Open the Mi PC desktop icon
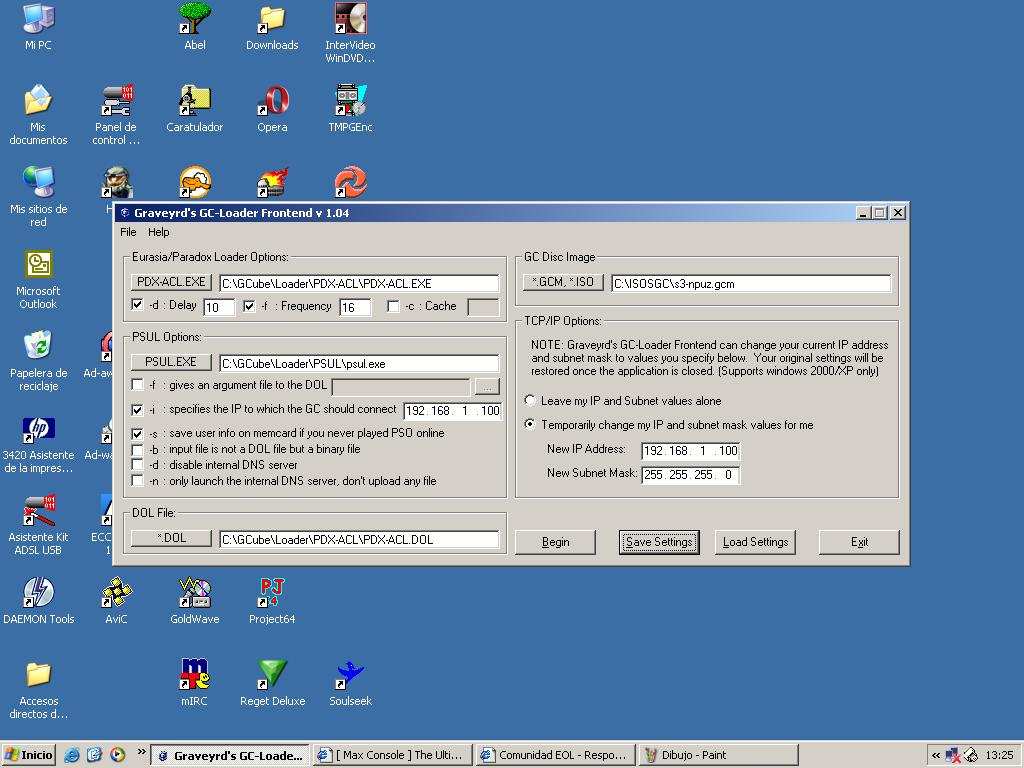The height and width of the screenshot is (768, 1024). (x=38, y=26)
